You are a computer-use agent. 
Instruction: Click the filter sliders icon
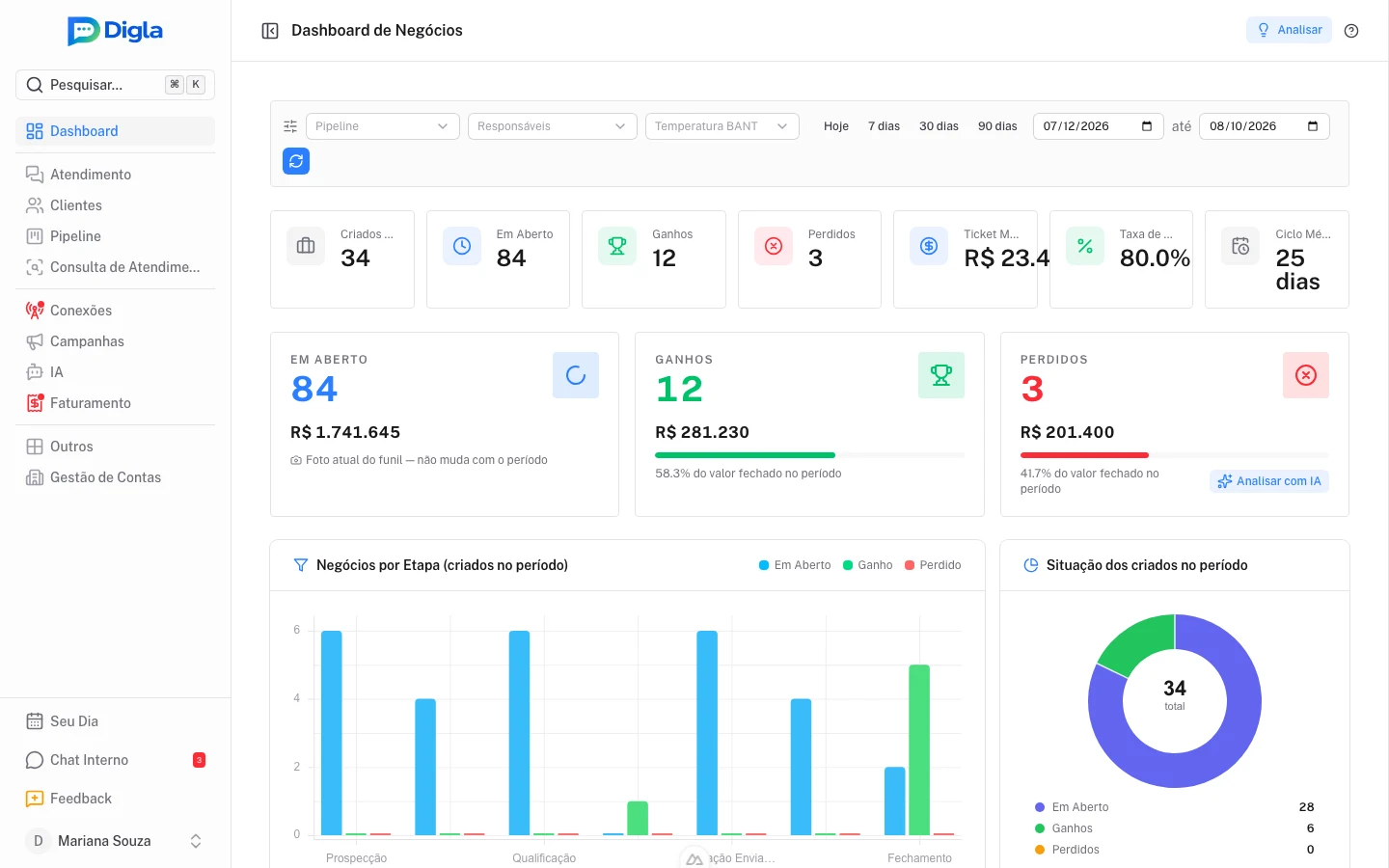[290, 126]
